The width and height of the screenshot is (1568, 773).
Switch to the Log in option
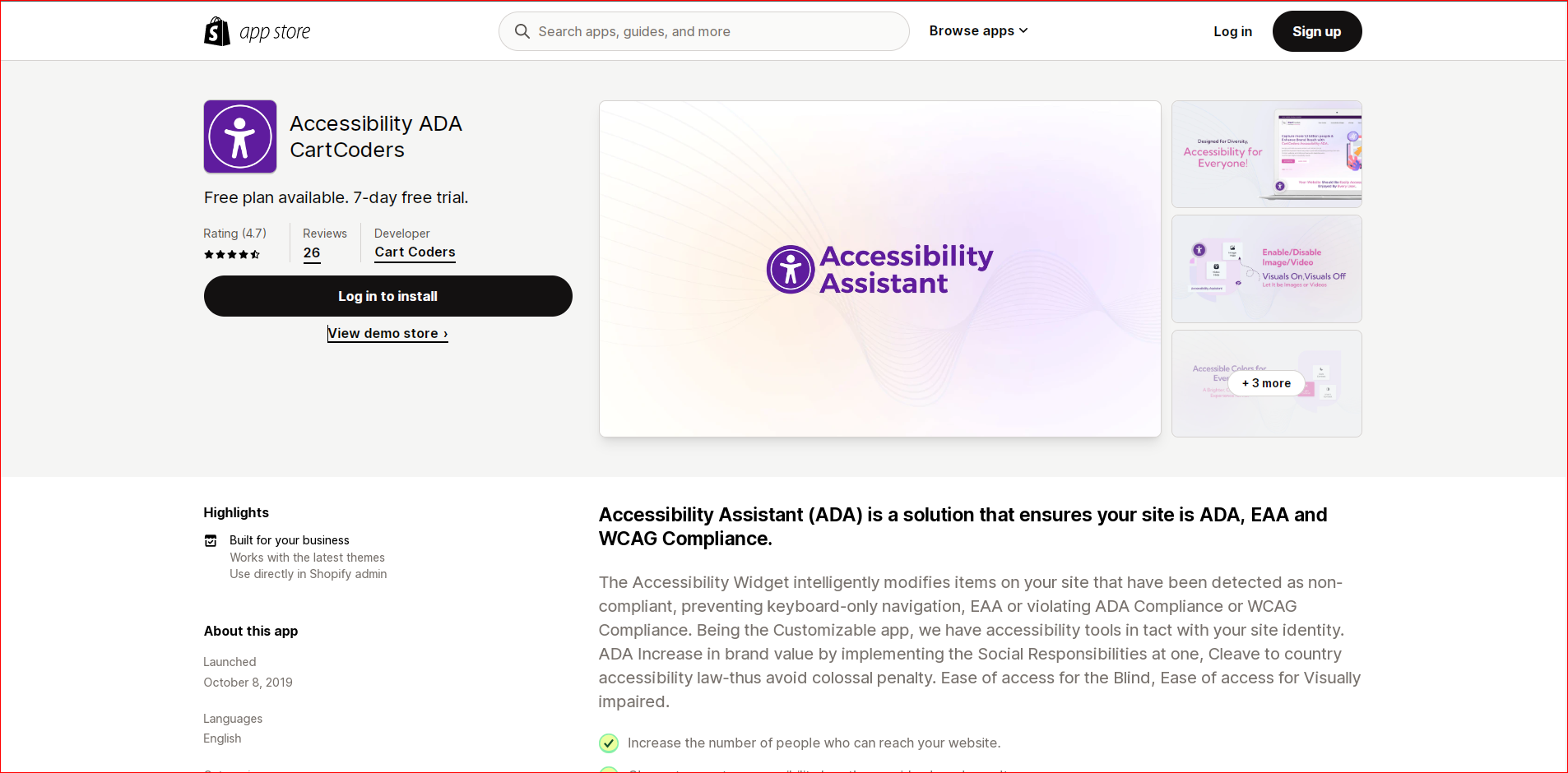point(1232,31)
